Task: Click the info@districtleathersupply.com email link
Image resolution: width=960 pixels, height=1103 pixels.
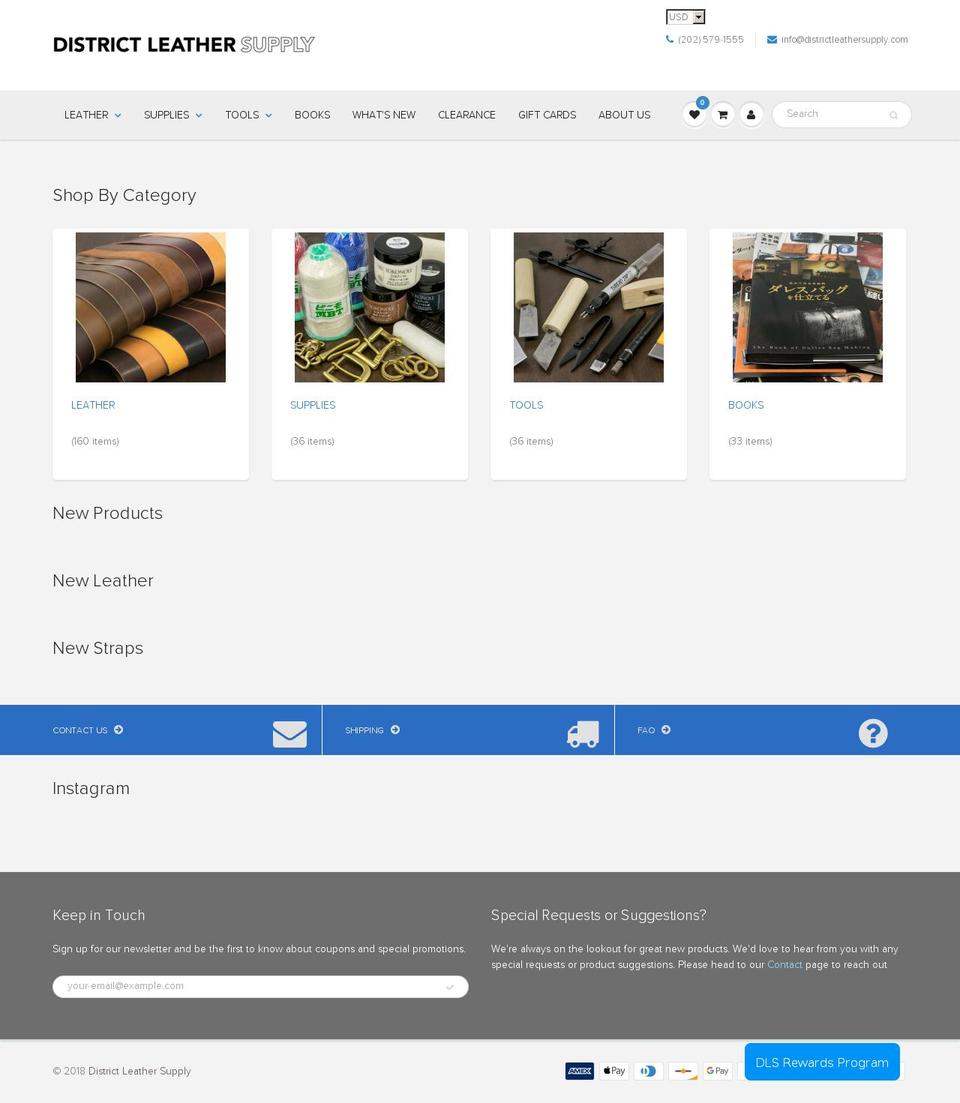Action: (x=844, y=39)
